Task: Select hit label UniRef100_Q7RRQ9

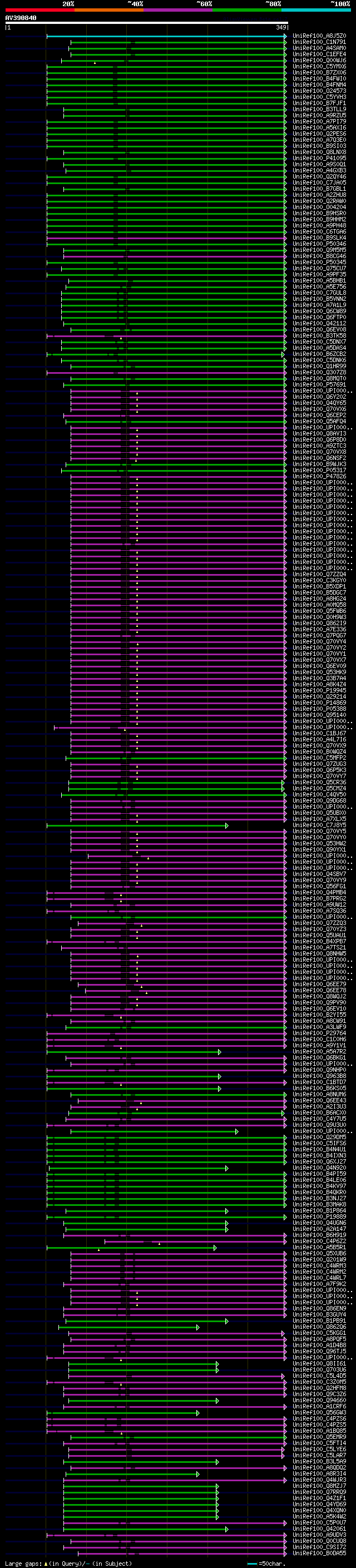Action: tap(319, 1492)
